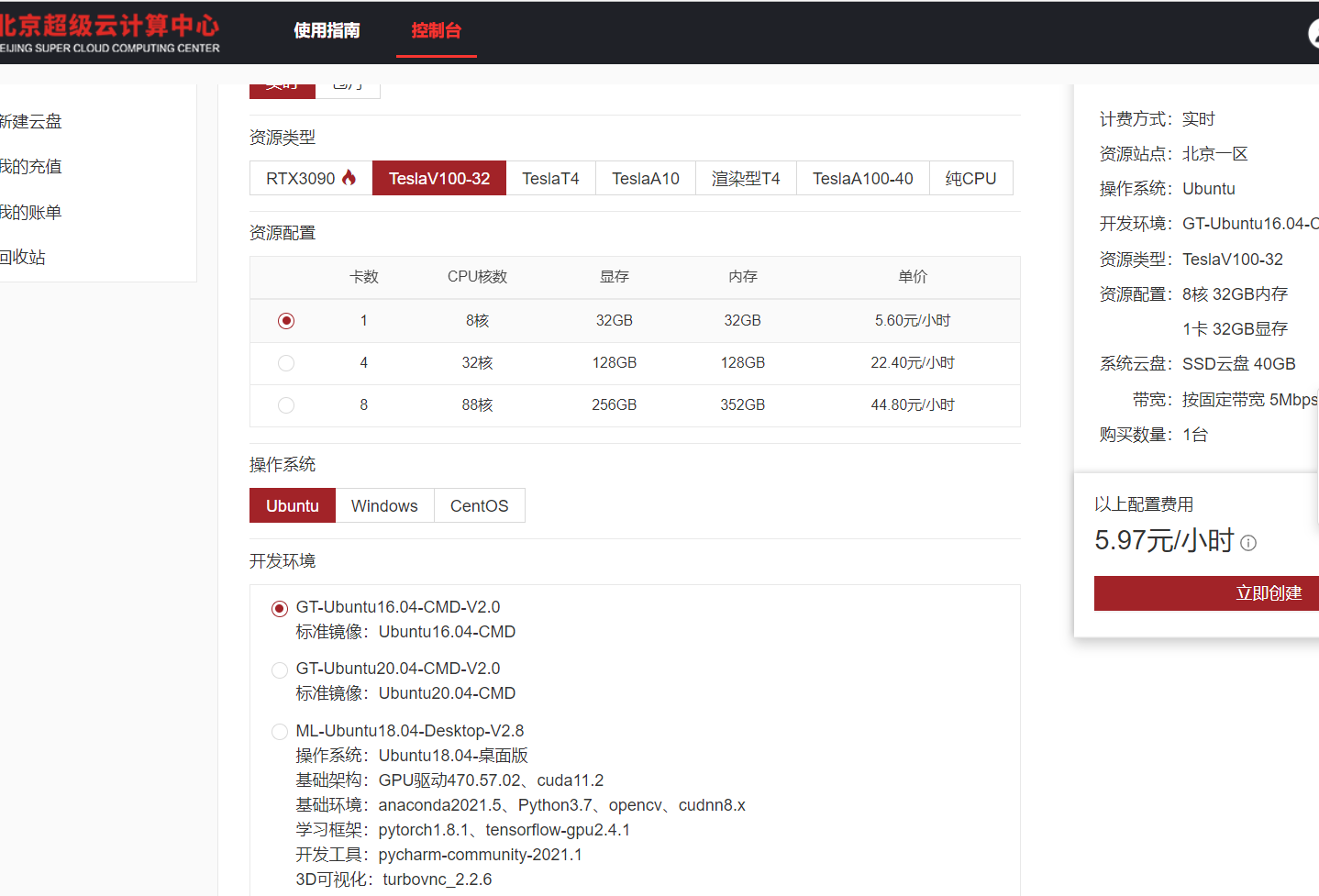Choose the TeslaA100-40 resource type
1319x896 pixels.
(x=863, y=178)
